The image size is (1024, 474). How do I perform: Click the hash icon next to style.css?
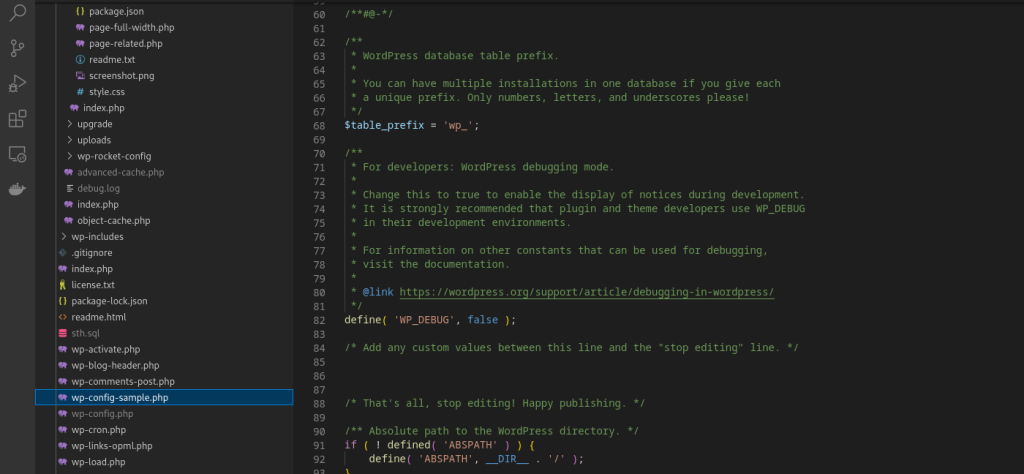coord(80,92)
